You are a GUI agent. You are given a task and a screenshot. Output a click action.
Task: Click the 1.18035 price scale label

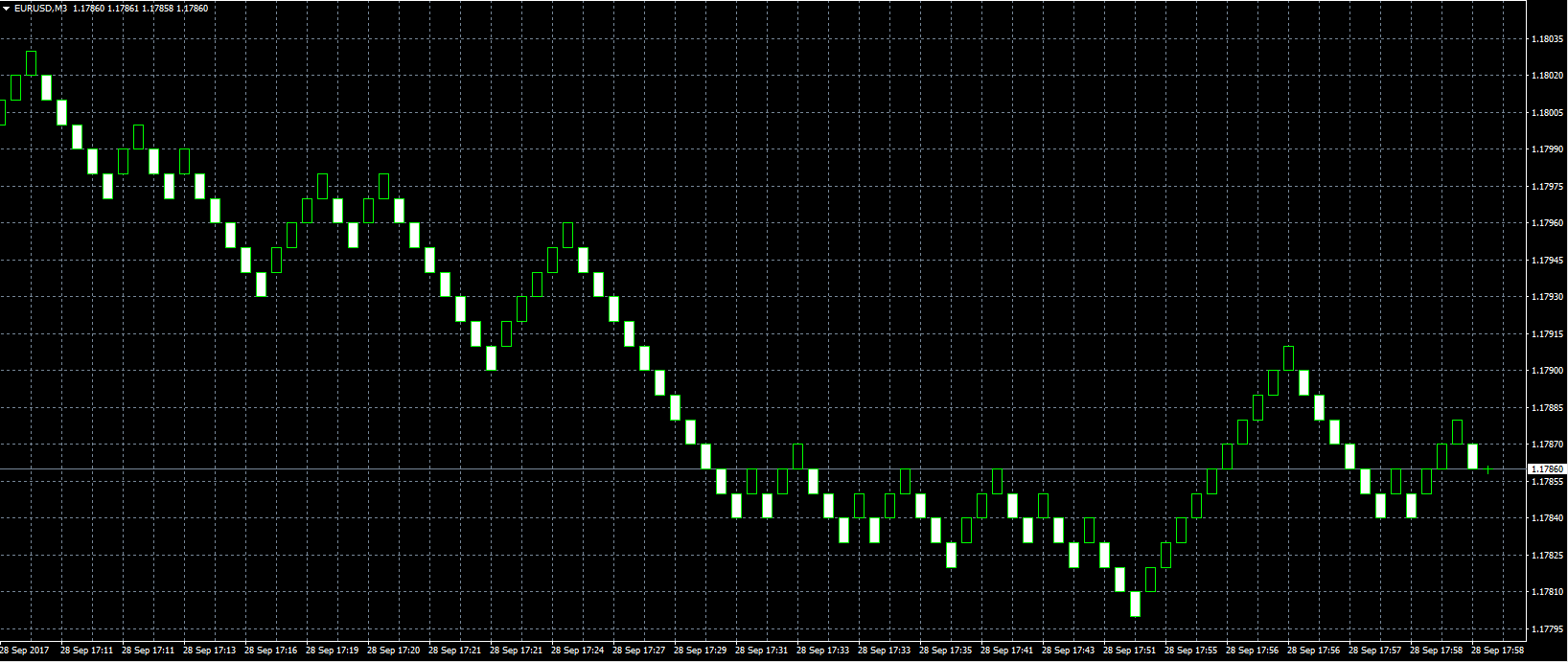tap(1548, 39)
